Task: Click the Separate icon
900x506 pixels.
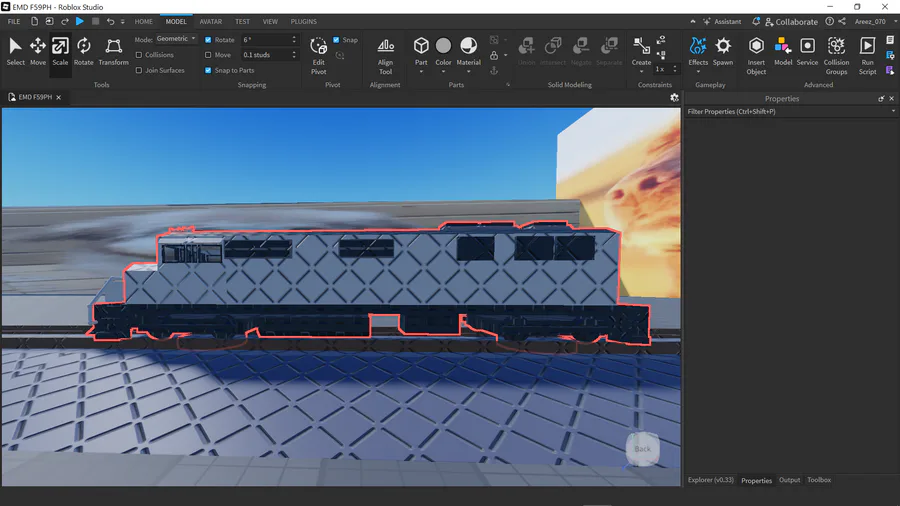Action: tap(609, 52)
